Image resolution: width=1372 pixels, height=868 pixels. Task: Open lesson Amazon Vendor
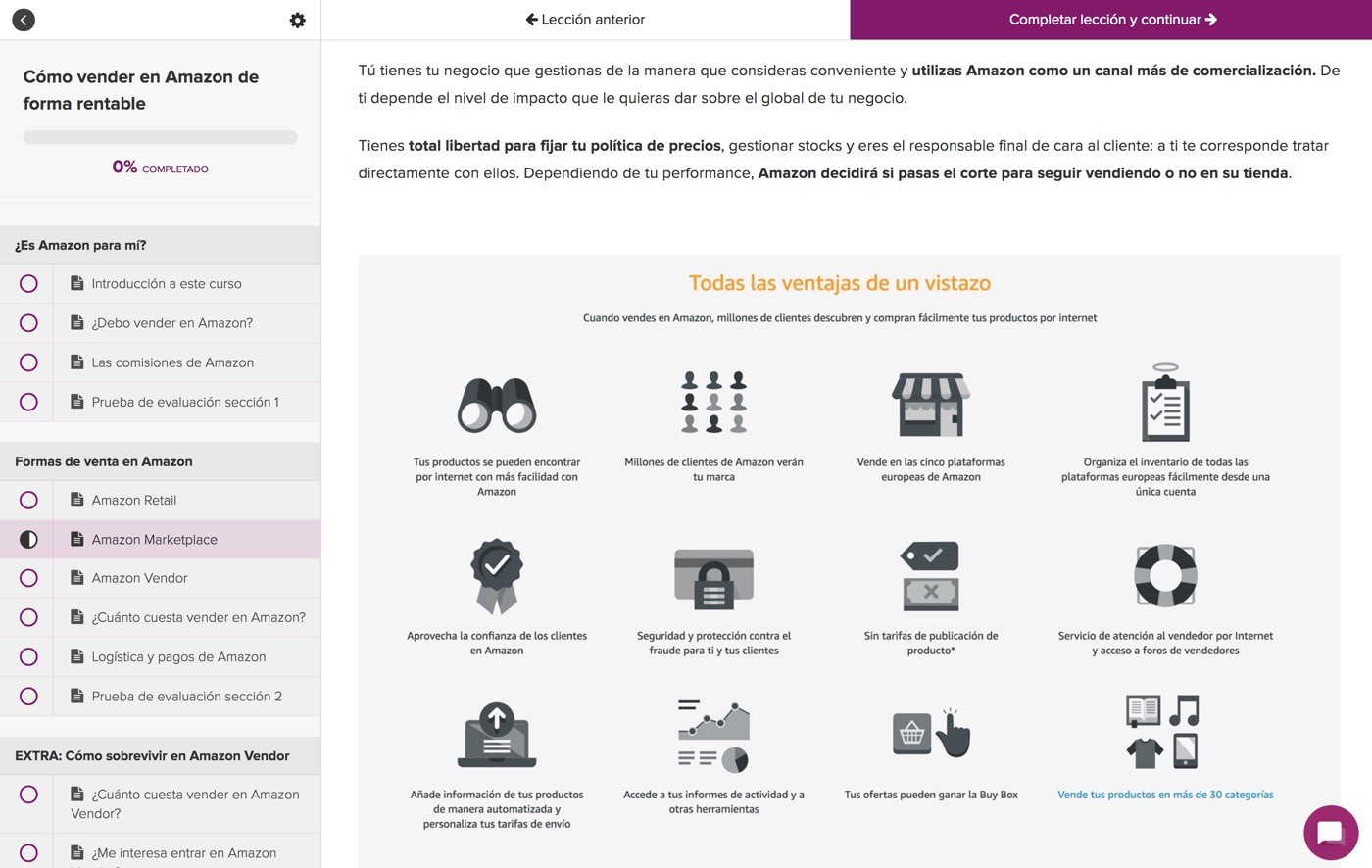coord(140,578)
